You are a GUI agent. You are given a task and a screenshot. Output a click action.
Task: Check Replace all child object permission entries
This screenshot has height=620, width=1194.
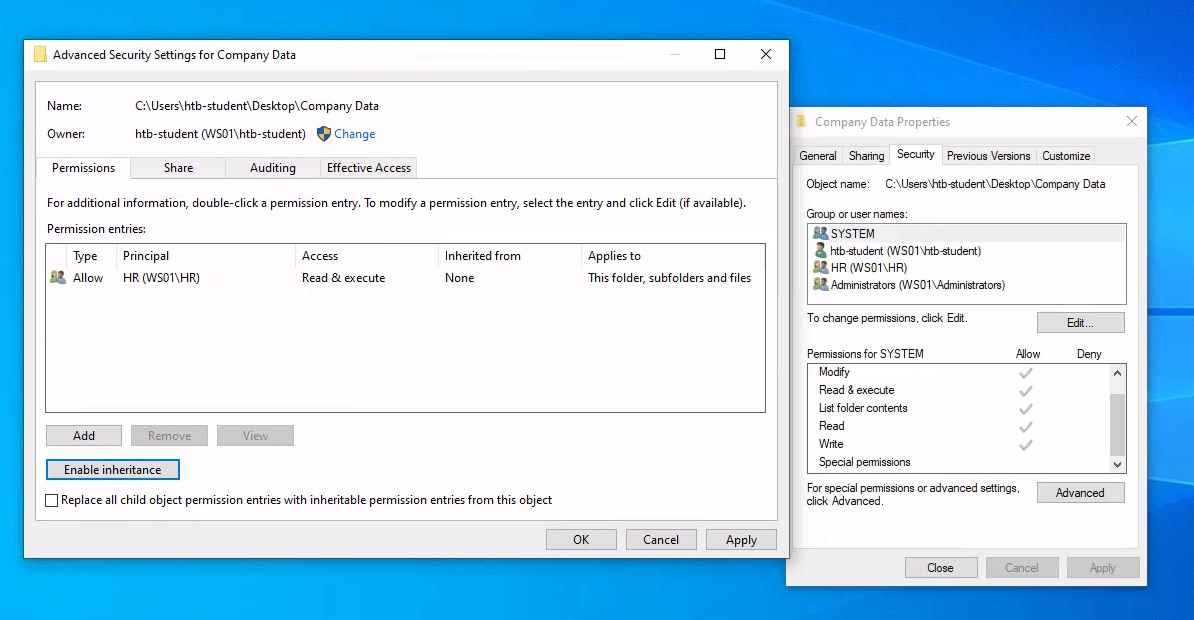(52, 500)
